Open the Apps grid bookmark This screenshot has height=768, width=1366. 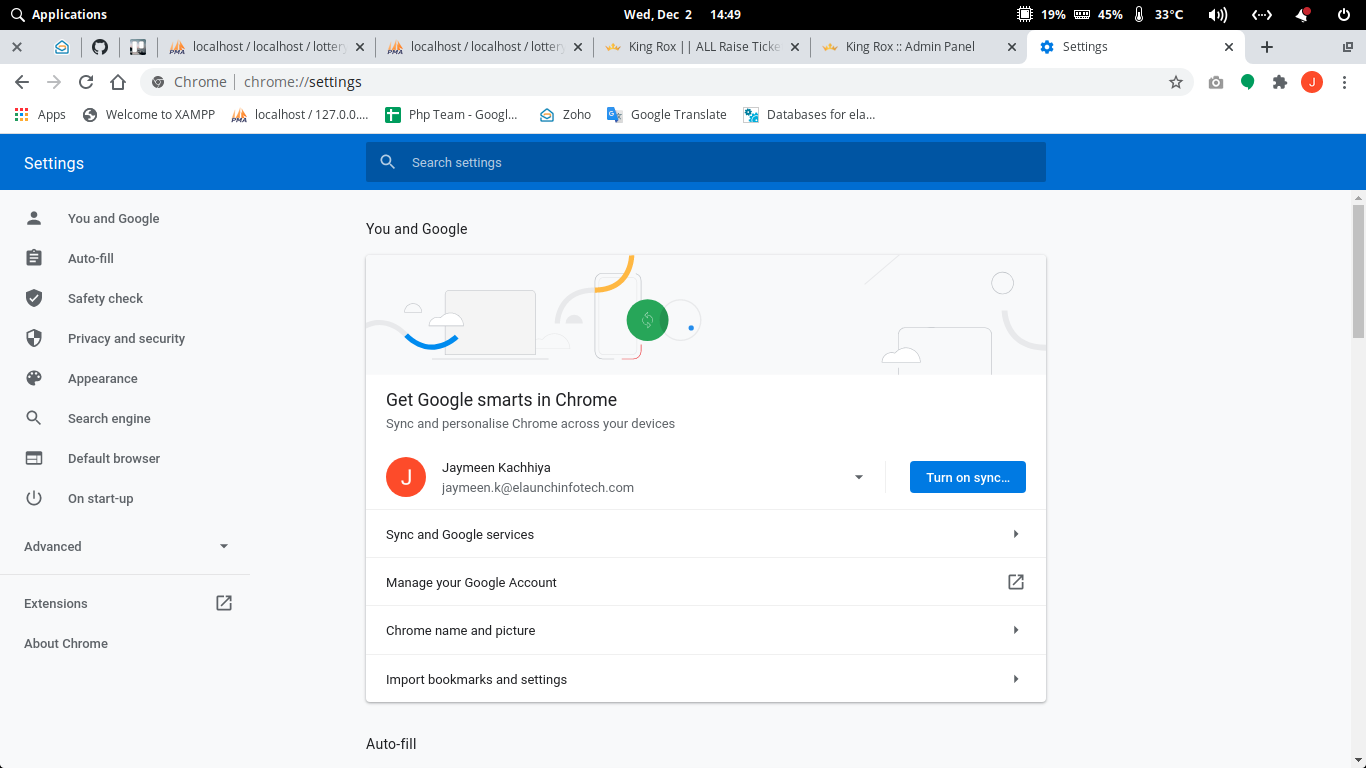click(x=40, y=115)
